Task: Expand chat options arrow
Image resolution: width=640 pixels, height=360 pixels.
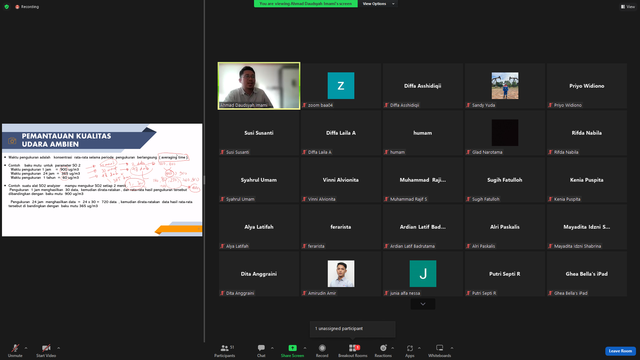Action: coord(272,348)
